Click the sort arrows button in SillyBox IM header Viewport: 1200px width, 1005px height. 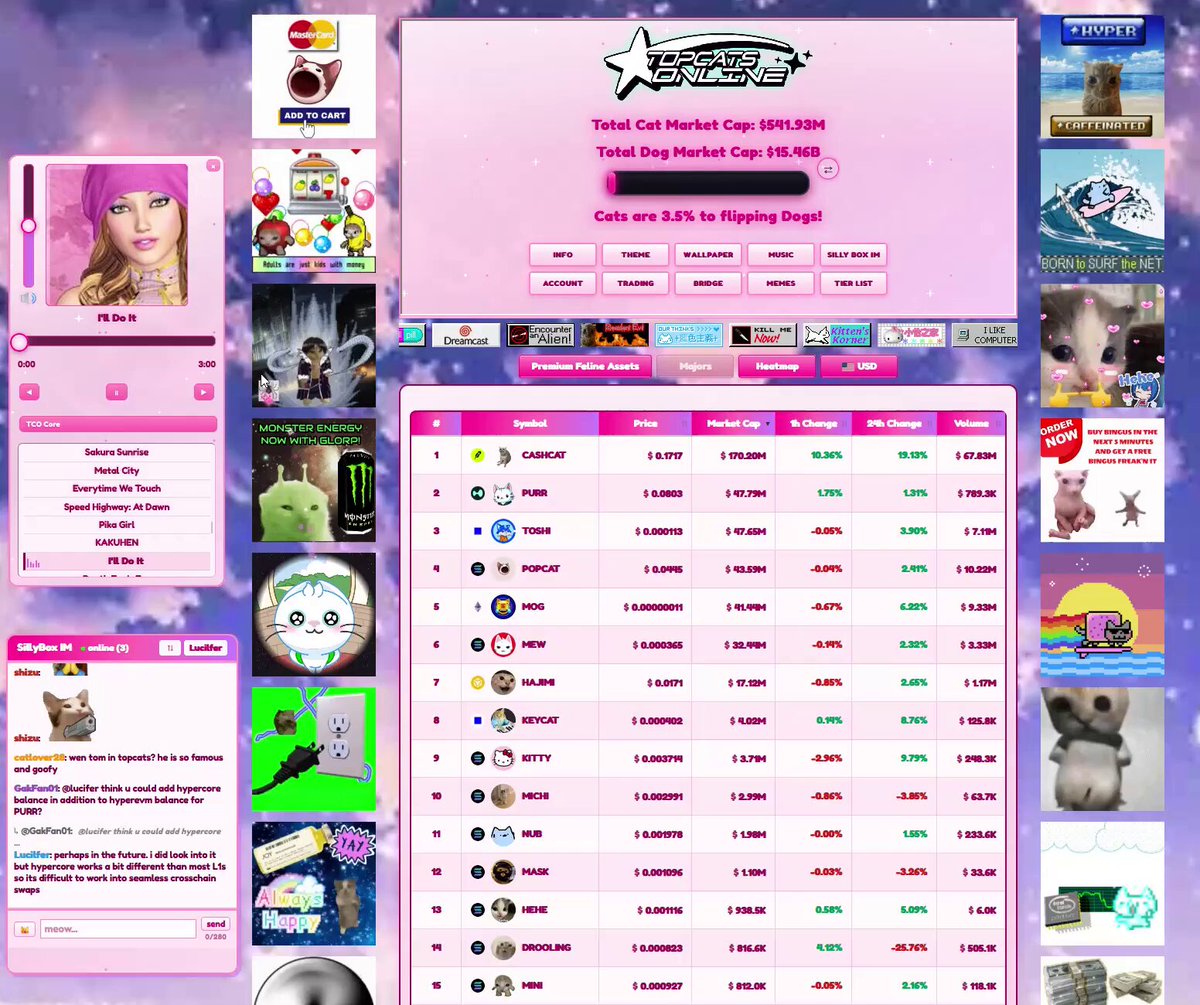click(170, 648)
